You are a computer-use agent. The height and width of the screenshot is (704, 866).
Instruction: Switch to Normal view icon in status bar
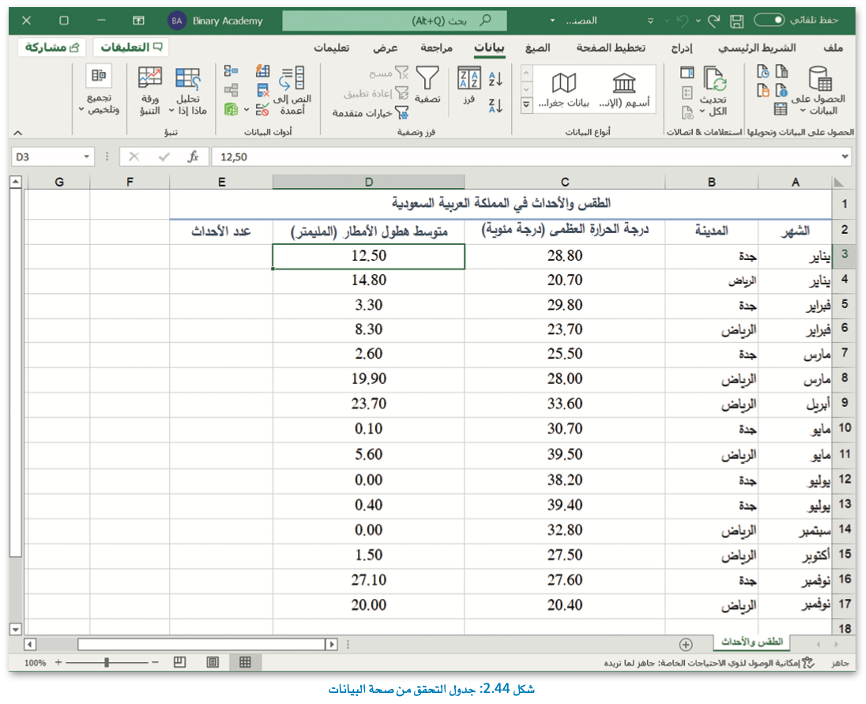(x=245, y=662)
